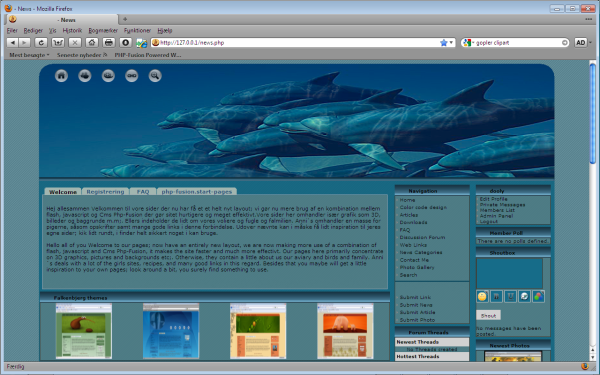Click the Shoutbox message text area
This screenshot has height=375, width=600.
pos(509,273)
